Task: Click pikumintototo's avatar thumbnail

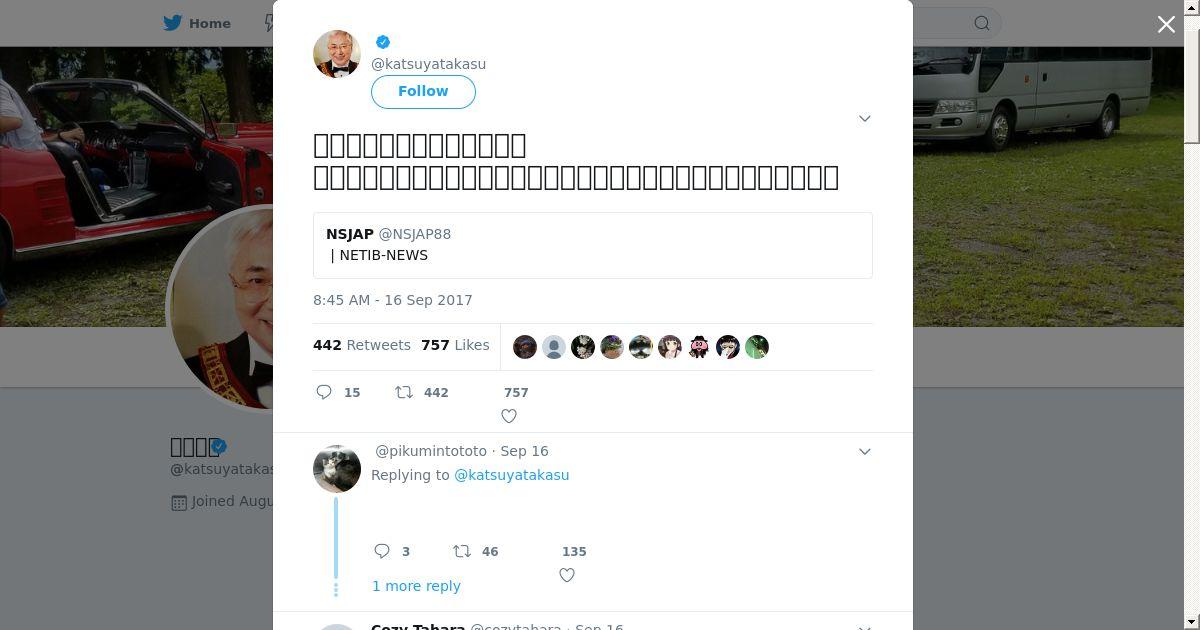Action: coord(337,469)
